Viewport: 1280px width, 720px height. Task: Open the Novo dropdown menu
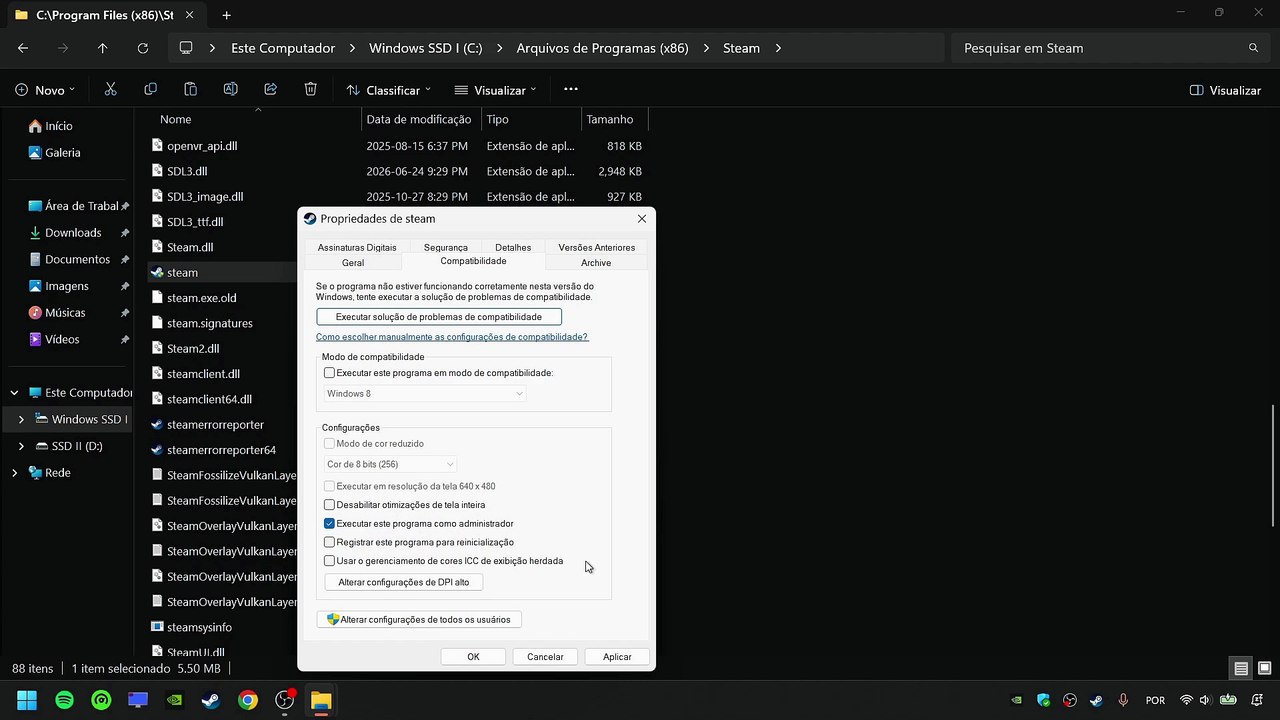click(45, 90)
